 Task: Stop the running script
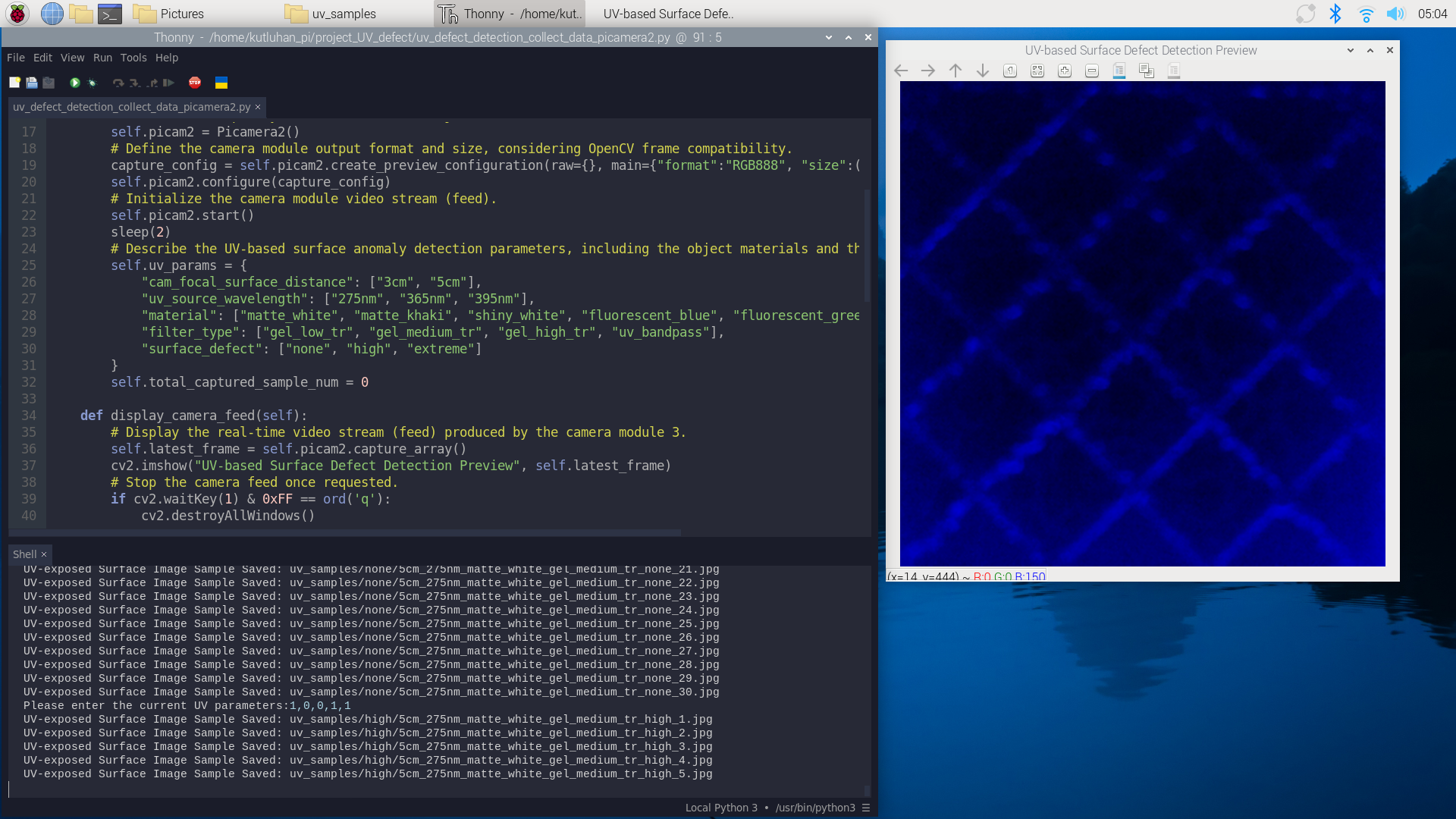pos(195,83)
